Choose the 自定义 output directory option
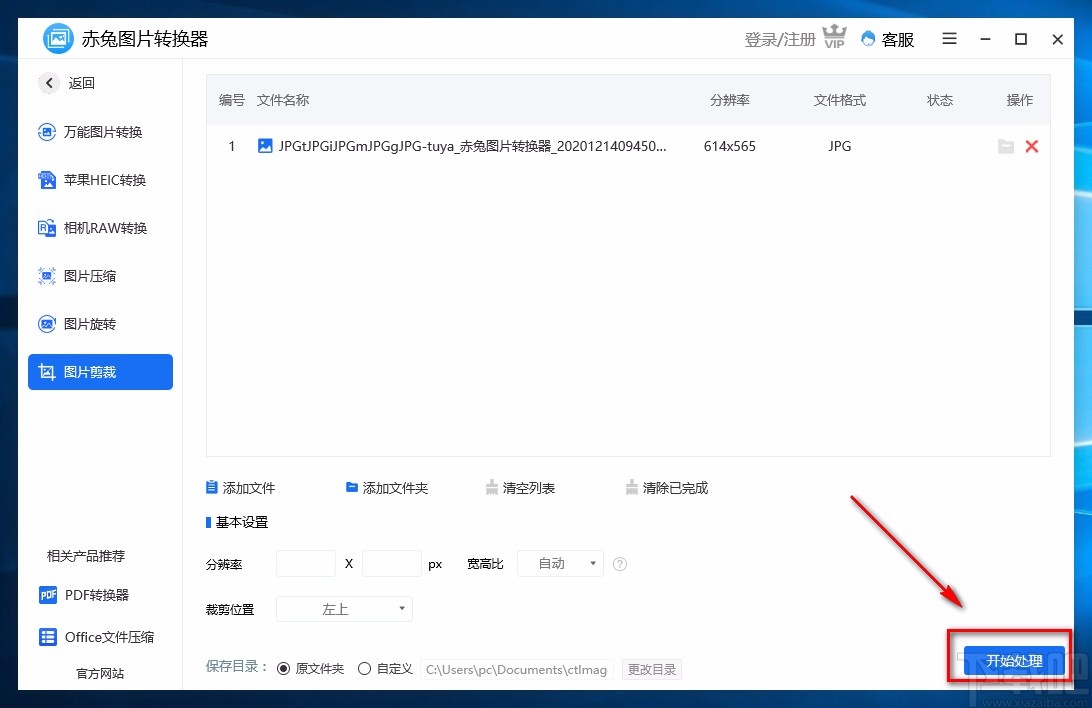1092x708 pixels. tap(365, 668)
